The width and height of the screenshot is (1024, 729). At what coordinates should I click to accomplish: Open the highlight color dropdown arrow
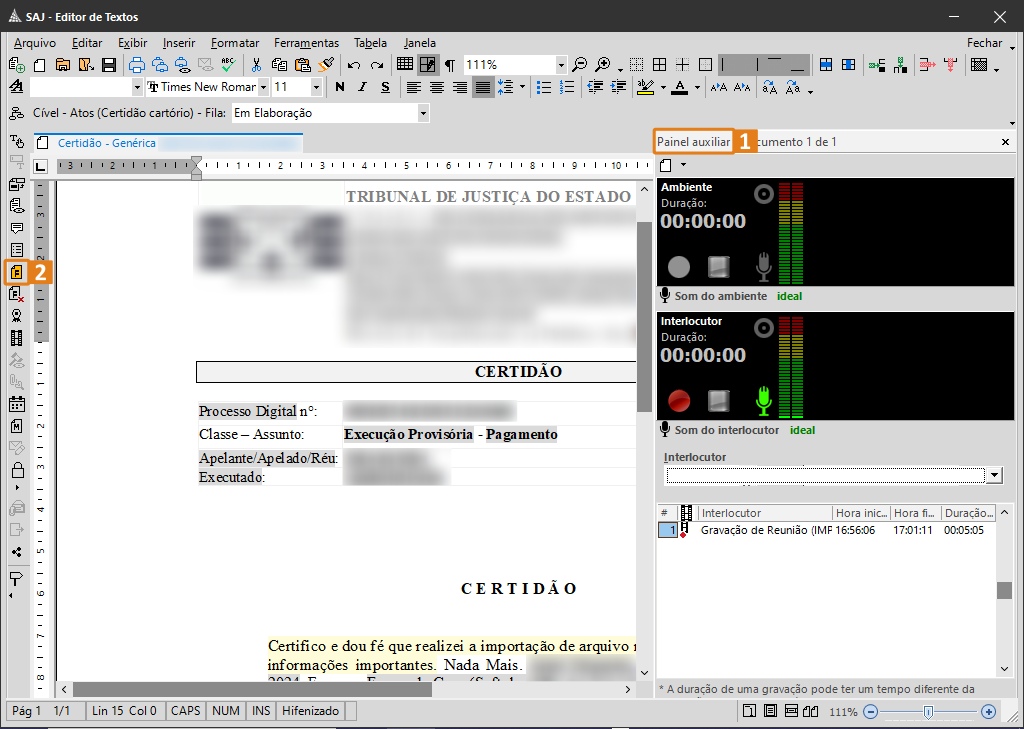click(x=663, y=87)
